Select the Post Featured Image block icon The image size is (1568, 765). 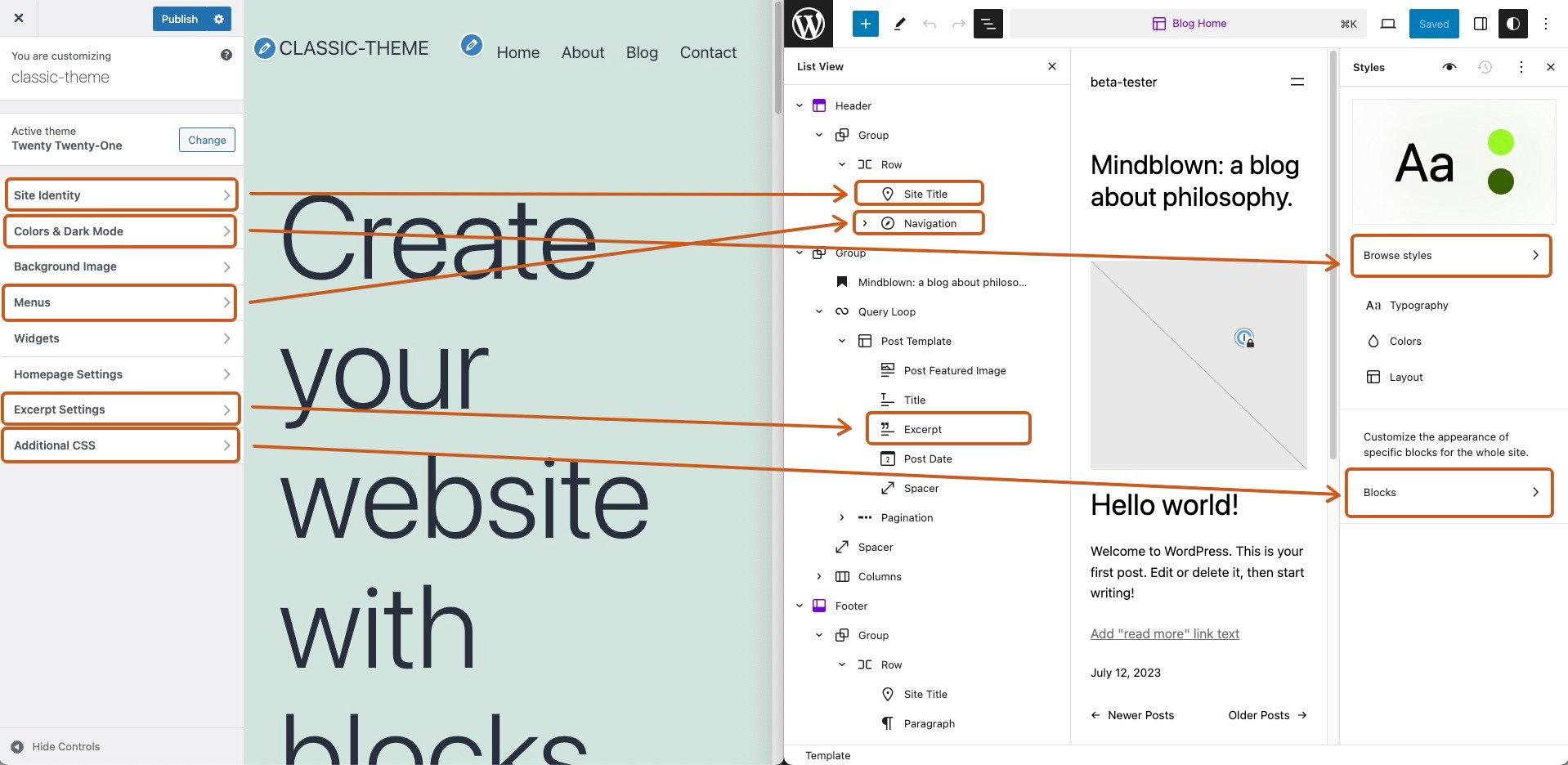(887, 370)
